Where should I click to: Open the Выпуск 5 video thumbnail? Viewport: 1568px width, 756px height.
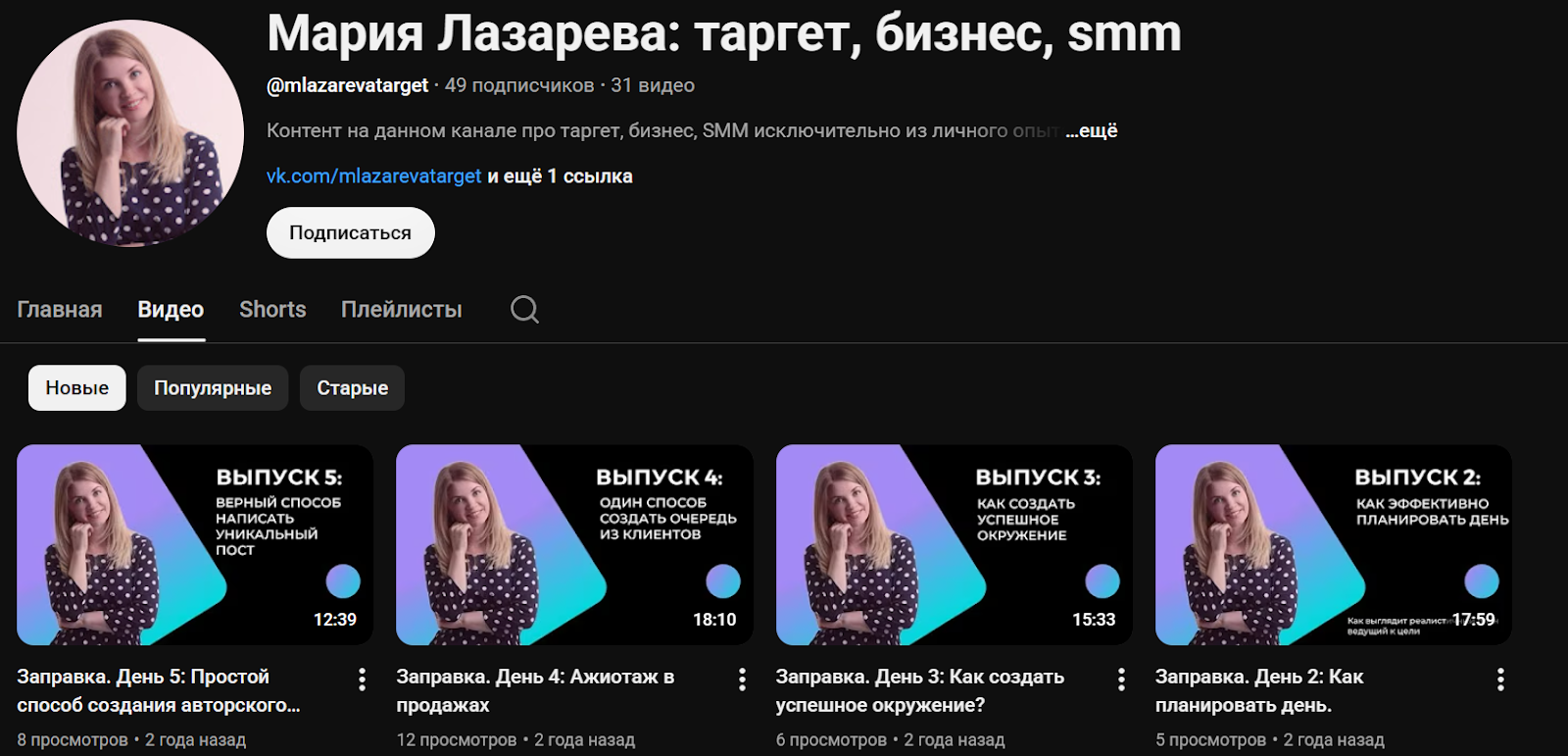(x=195, y=545)
